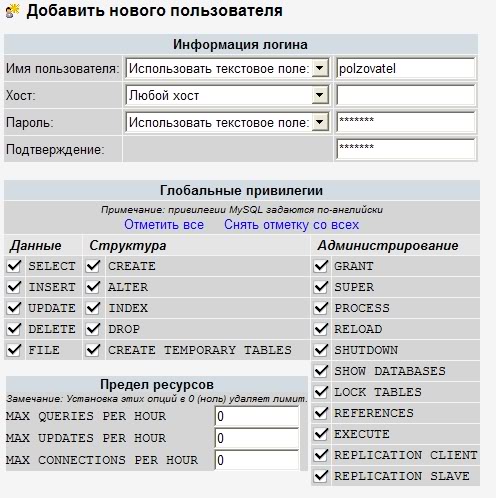Click the Администрирование column heading
The image size is (496, 498).
pos(388,246)
